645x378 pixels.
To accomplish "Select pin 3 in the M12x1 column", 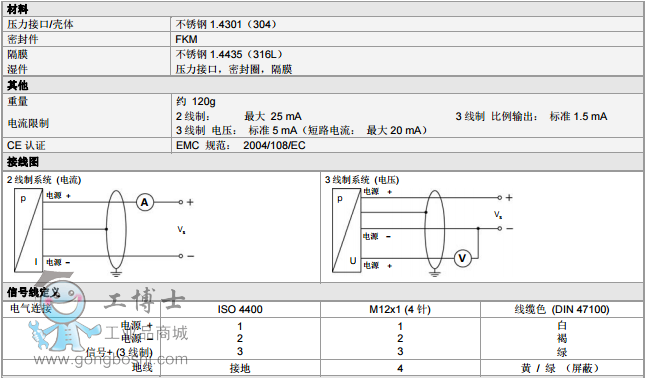I will pyautogui.click(x=400, y=351).
